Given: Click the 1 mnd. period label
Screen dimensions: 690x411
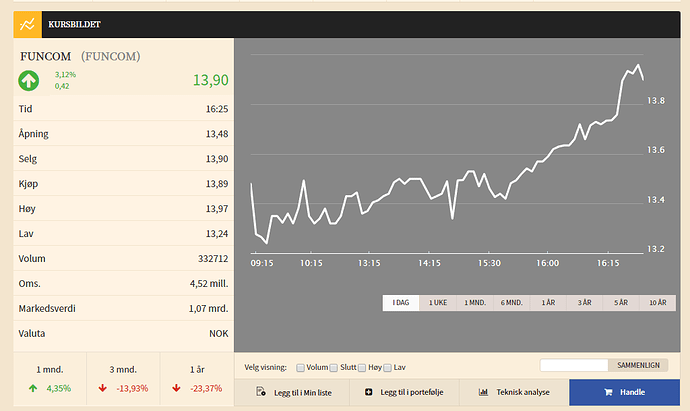Looking at the screenshot, I should coord(50,370).
